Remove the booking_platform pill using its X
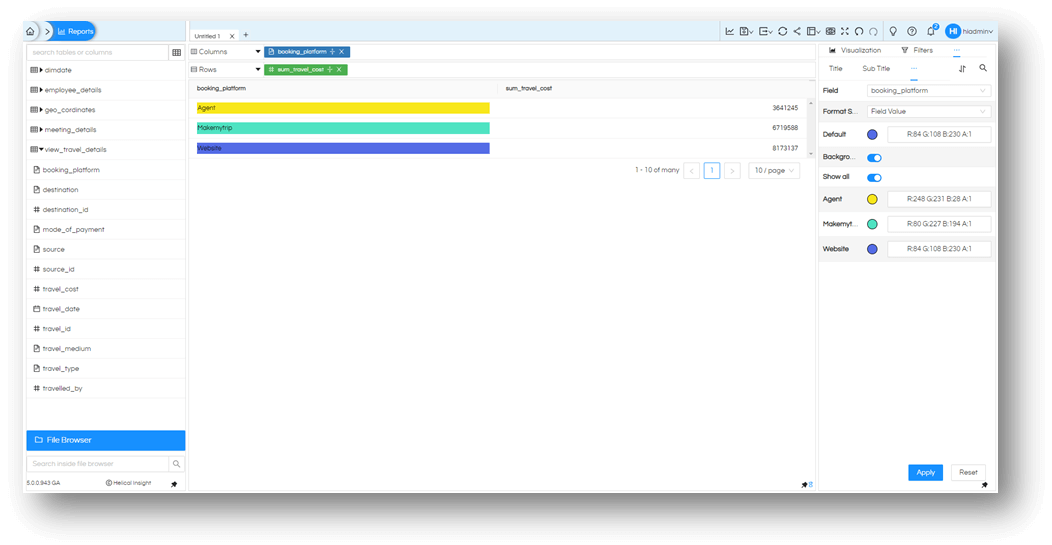The width and height of the screenshot is (1052, 545). (341, 52)
